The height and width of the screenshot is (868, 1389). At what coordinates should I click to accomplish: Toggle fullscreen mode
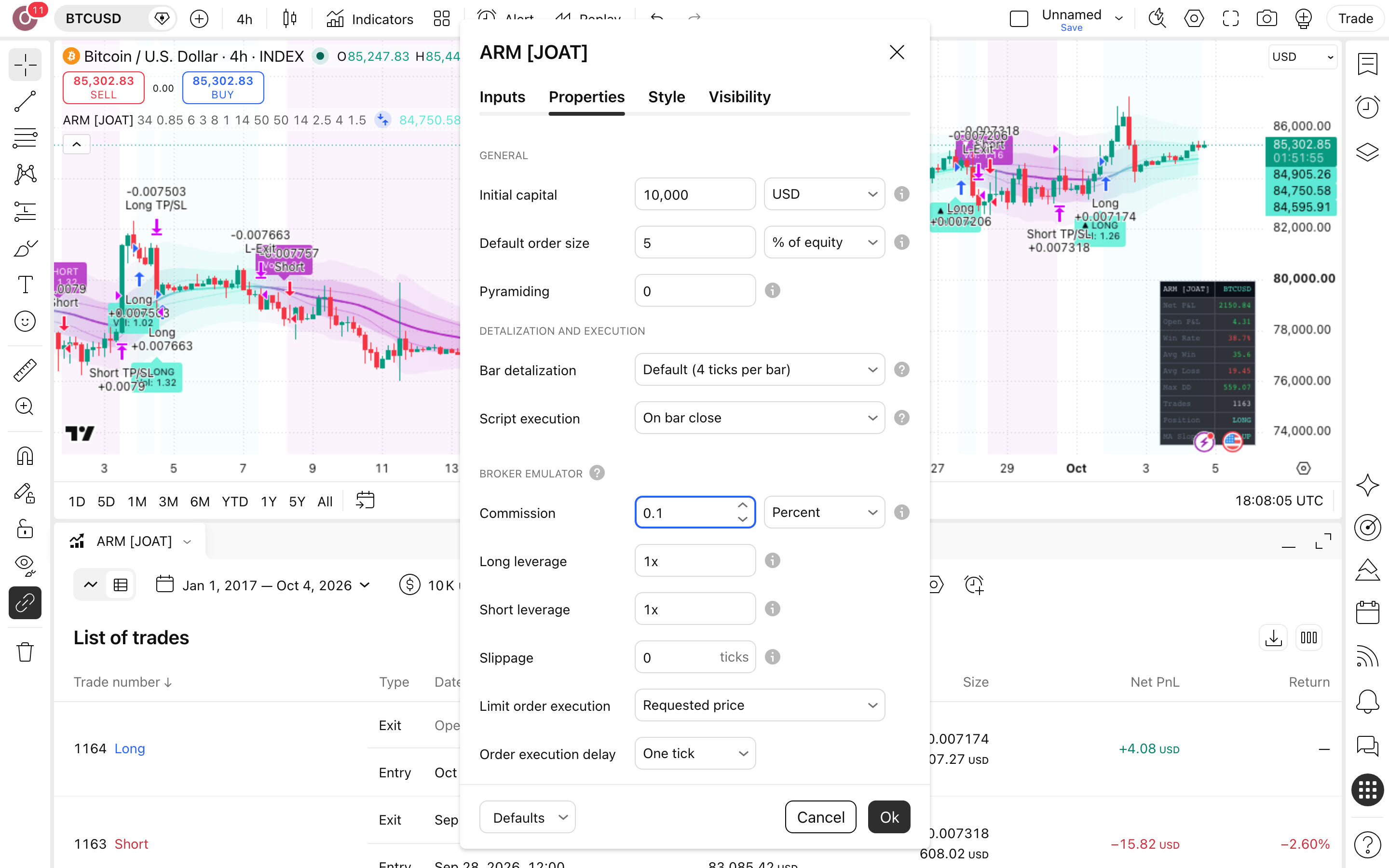tap(1231, 19)
